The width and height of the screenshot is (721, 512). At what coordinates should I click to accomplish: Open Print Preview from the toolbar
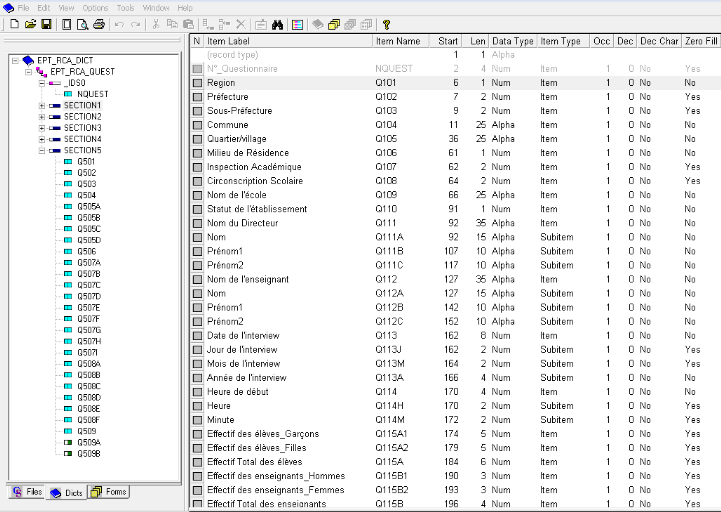[83, 24]
